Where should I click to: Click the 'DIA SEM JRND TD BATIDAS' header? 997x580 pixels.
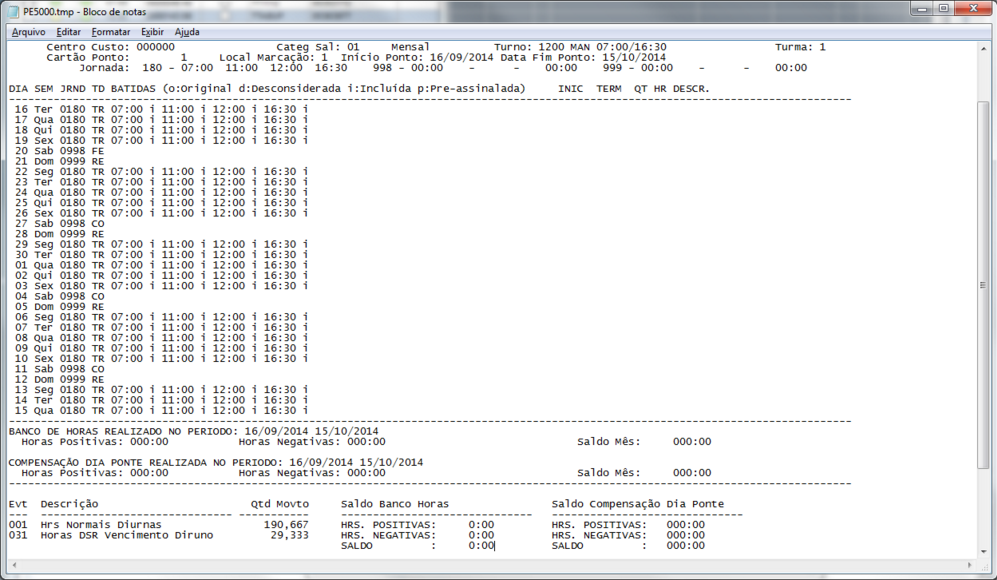pyautogui.click(x=82, y=89)
